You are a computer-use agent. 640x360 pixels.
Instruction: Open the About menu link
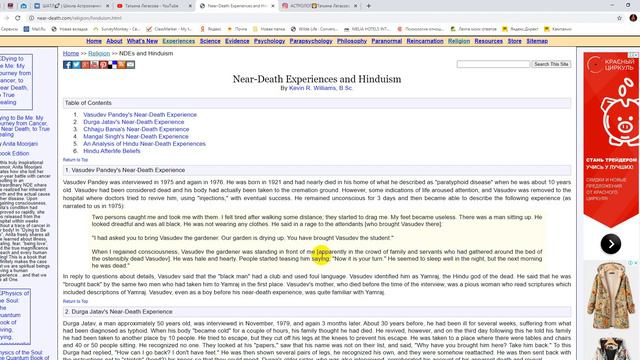(114, 41)
